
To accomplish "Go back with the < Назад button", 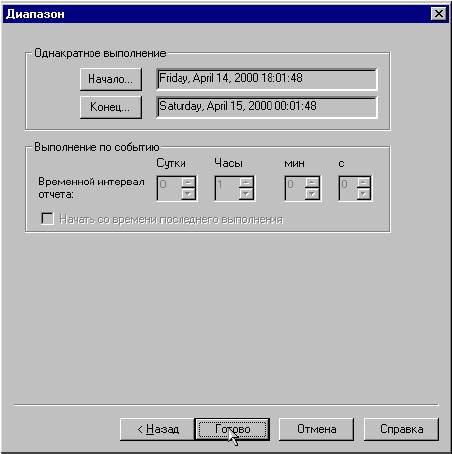I will click(157, 429).
